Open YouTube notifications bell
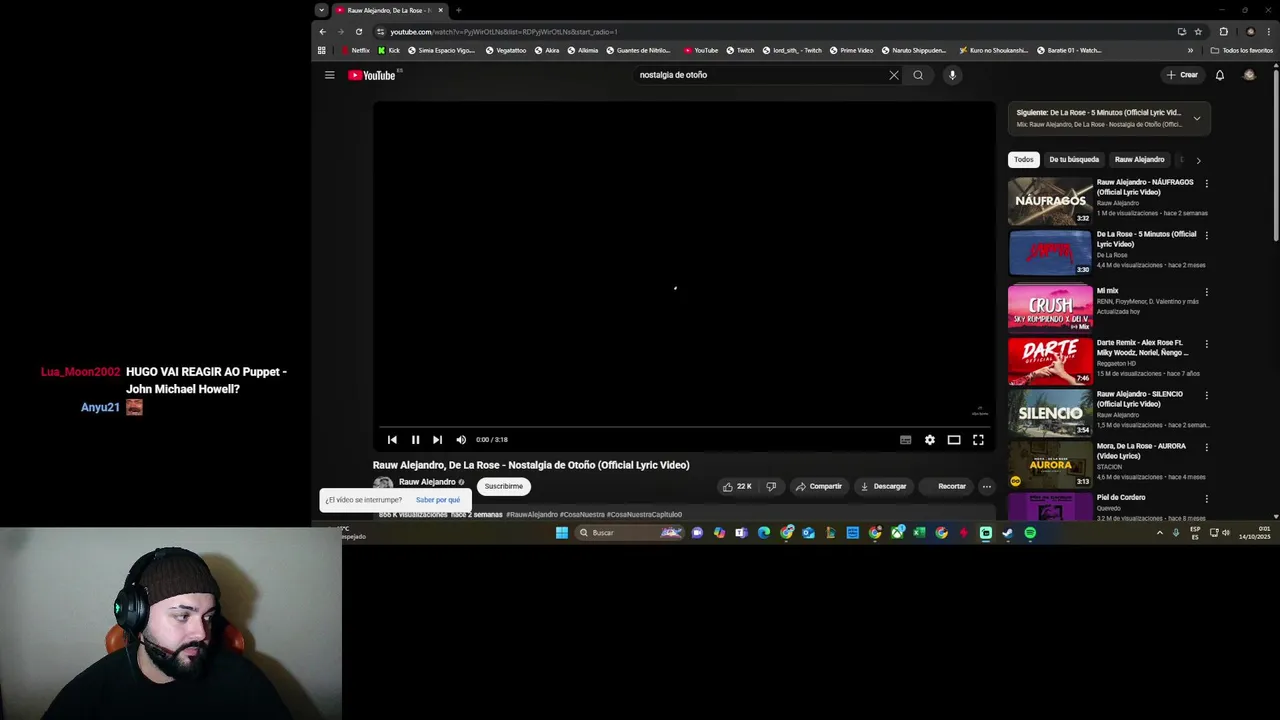Image resolution: width=1280 pixels, height=720 pixels. [x=1219, y=75]
